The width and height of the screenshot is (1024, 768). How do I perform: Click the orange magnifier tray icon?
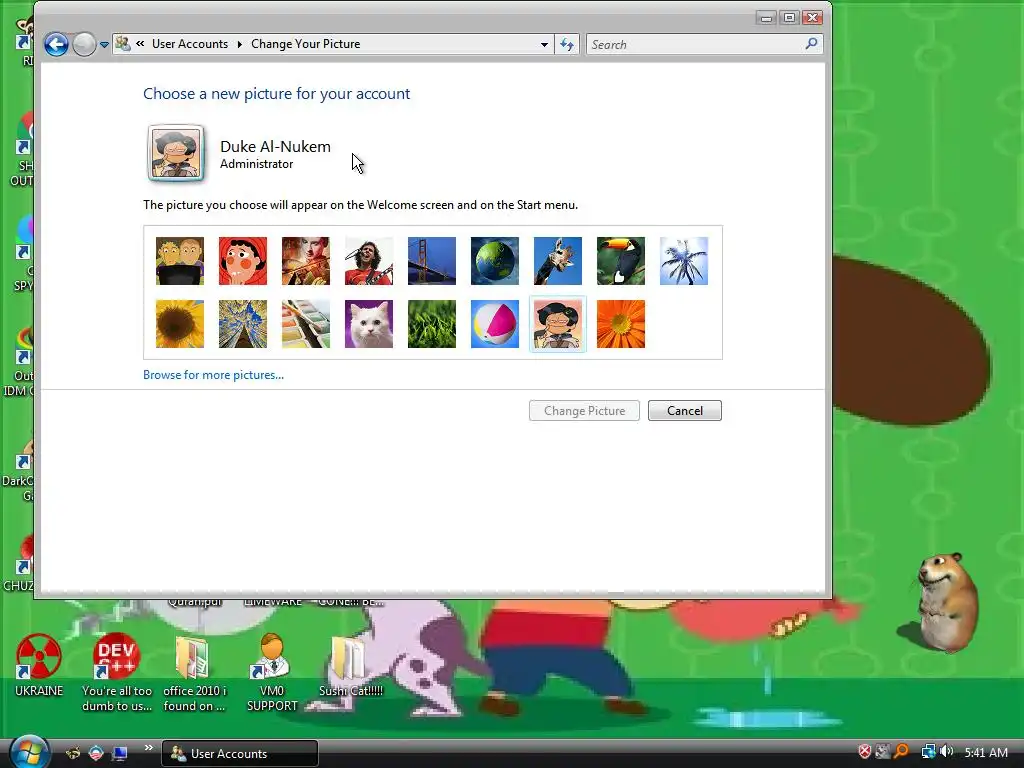[x=902, y=752]
